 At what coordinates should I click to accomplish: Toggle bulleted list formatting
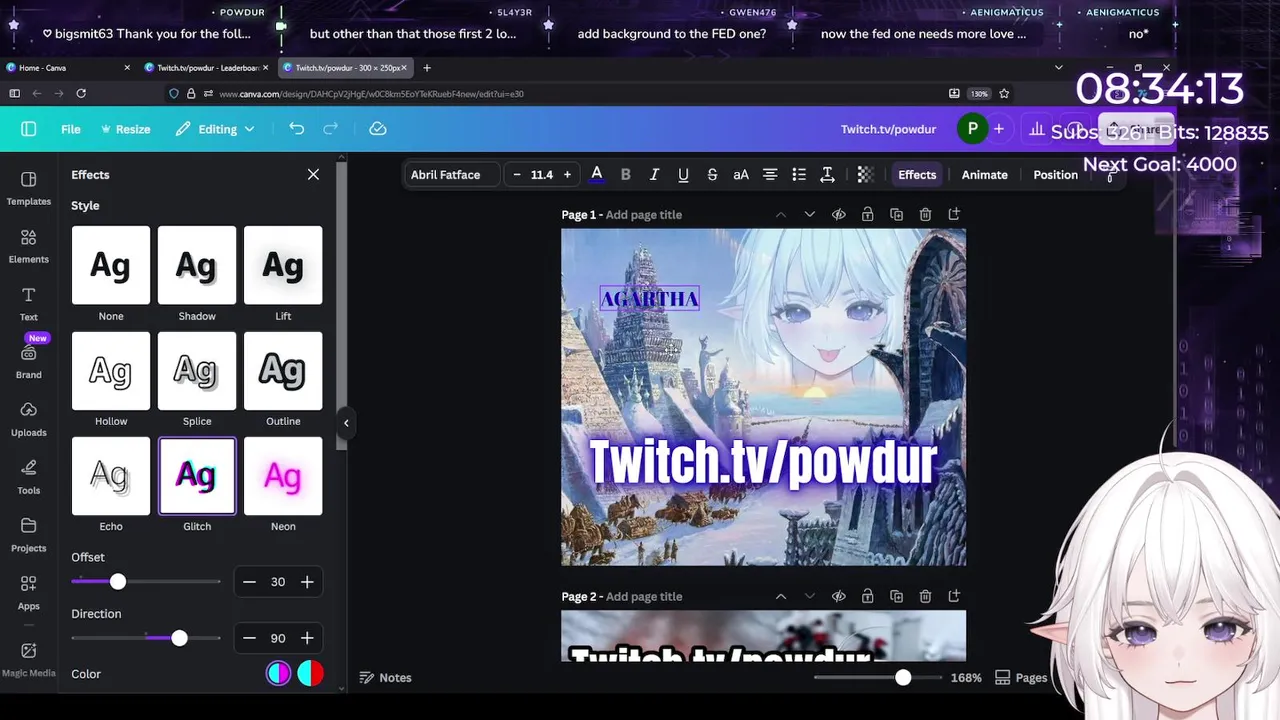click(799, 174)
